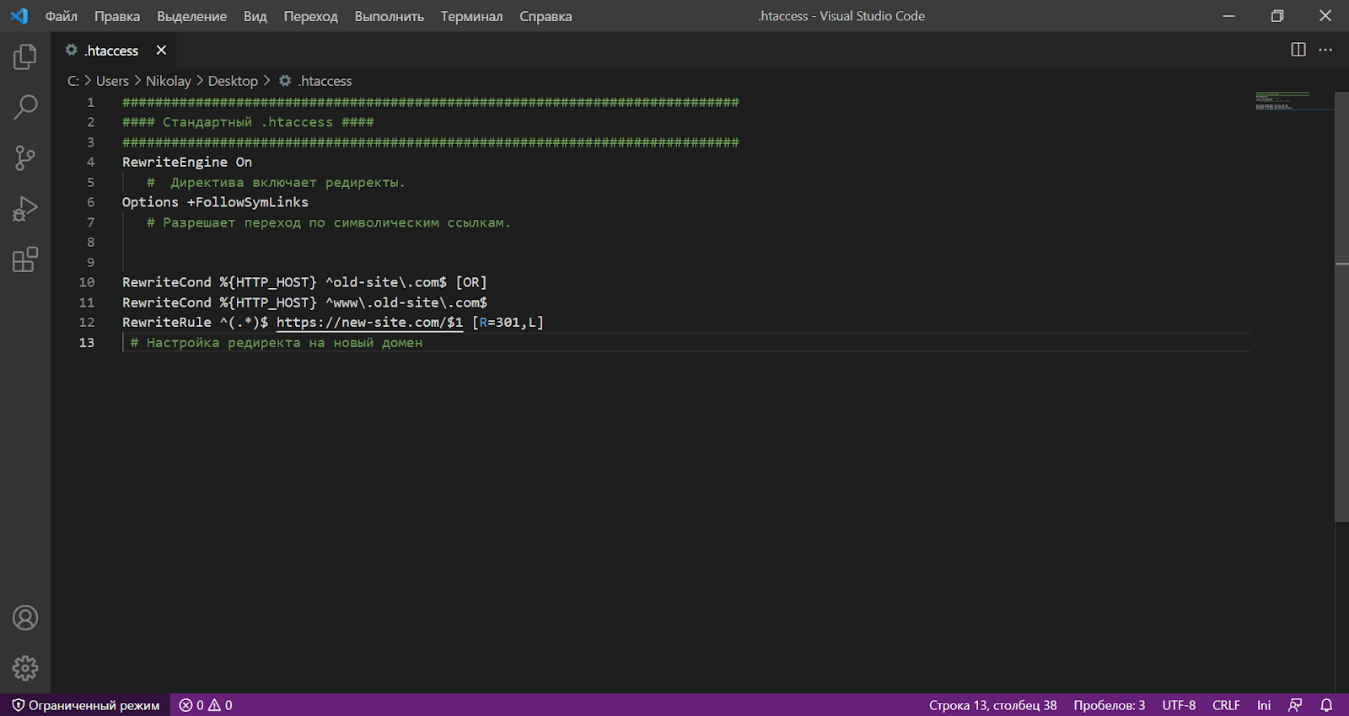Expand the Desktop breadcrumb
The image size is (1349, 716).
click(233, 81)
